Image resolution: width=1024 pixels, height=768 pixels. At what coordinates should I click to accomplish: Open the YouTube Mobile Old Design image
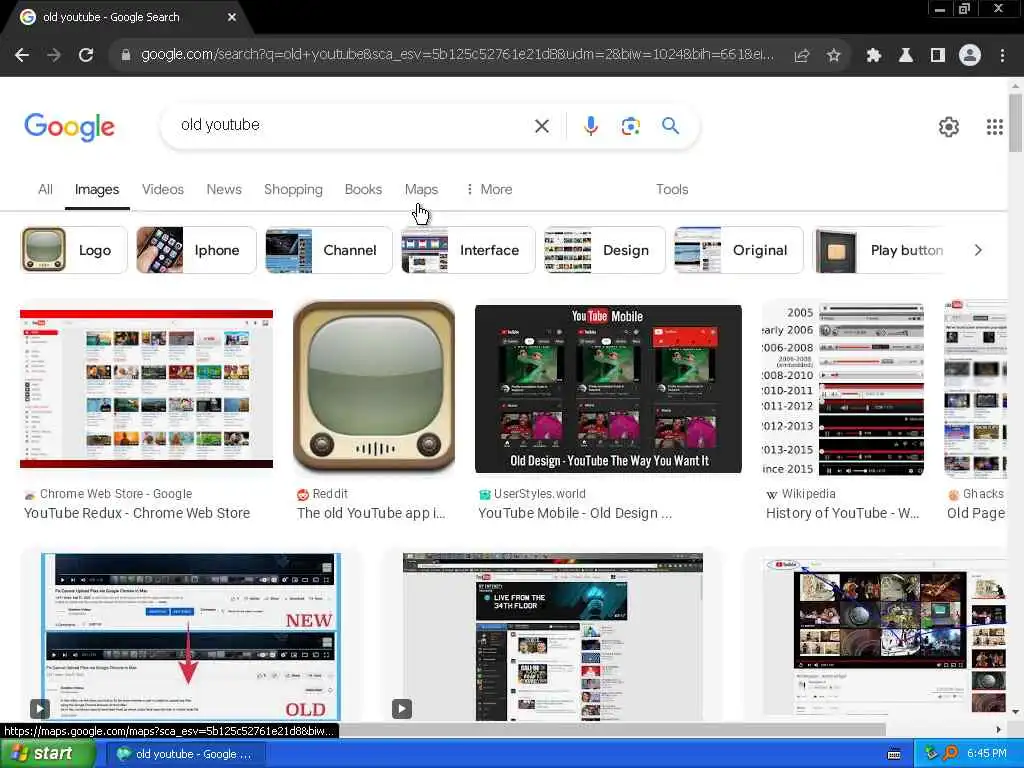coord(608,389)
